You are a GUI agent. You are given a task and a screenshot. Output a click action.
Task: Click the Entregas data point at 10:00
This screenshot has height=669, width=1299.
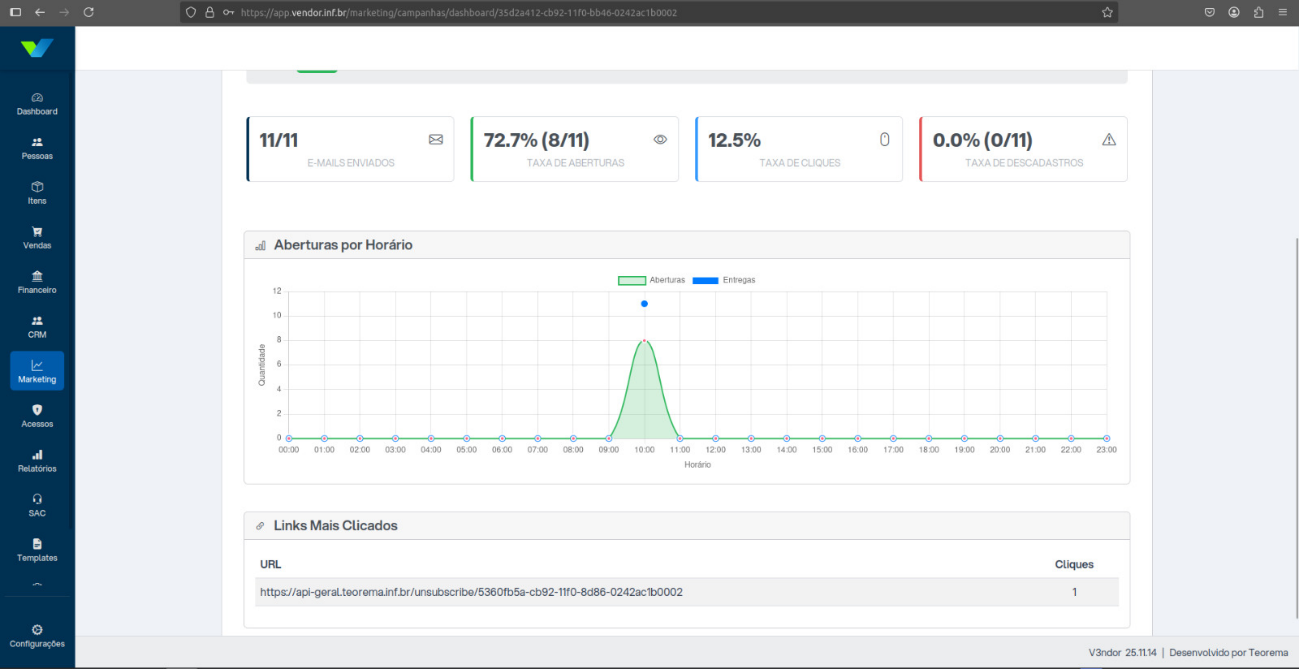(x=644, y=303)
